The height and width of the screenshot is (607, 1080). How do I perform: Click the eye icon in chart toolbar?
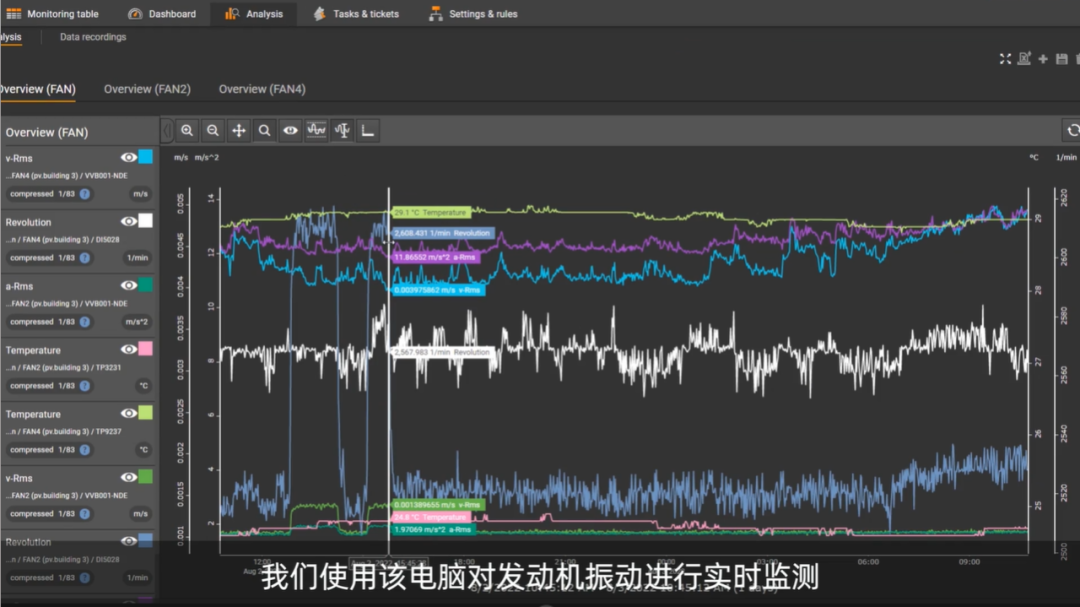coord(290,130)
